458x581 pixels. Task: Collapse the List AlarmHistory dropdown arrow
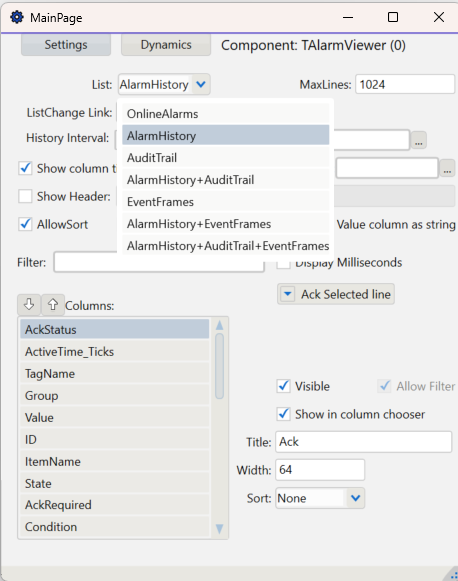[x=201, y=84]
